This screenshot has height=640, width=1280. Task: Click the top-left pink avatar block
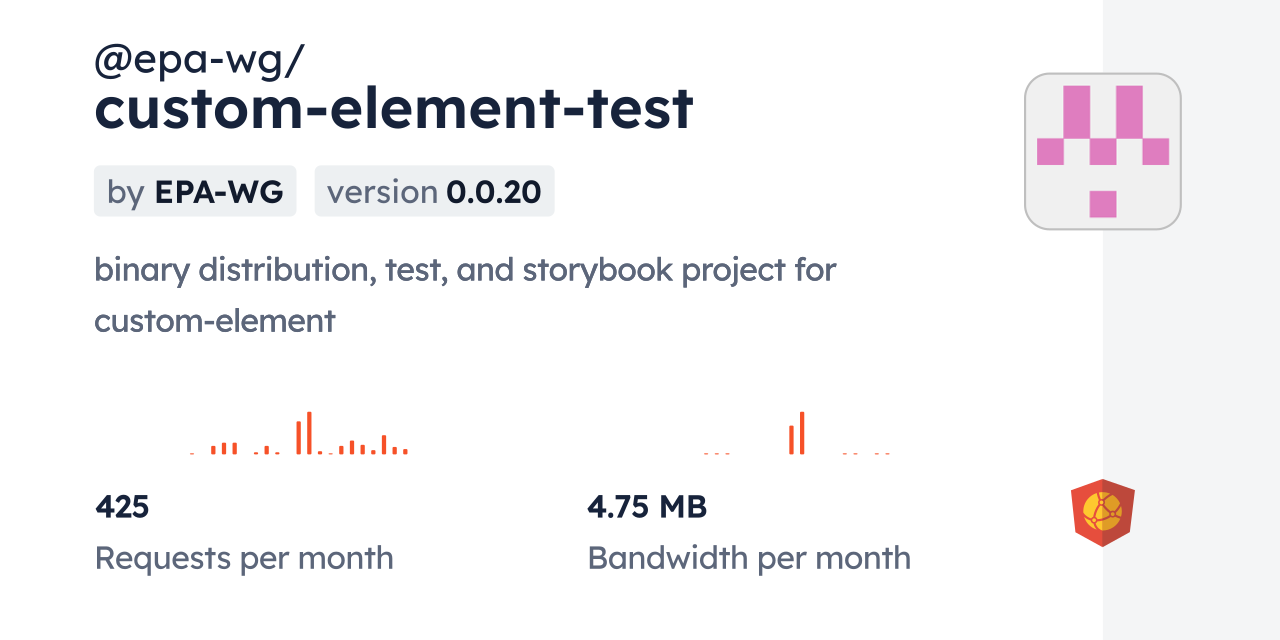[1076, 111]
